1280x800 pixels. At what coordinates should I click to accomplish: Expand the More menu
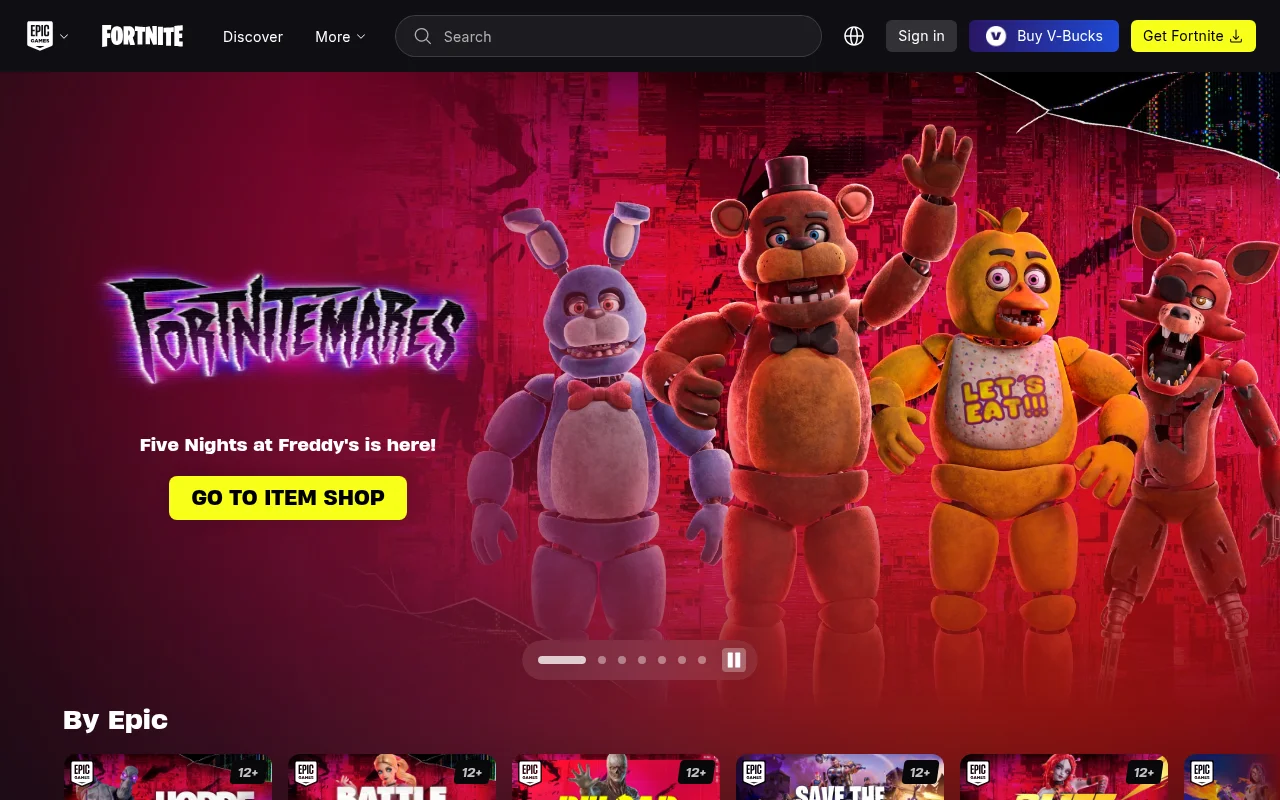(340, 36)
